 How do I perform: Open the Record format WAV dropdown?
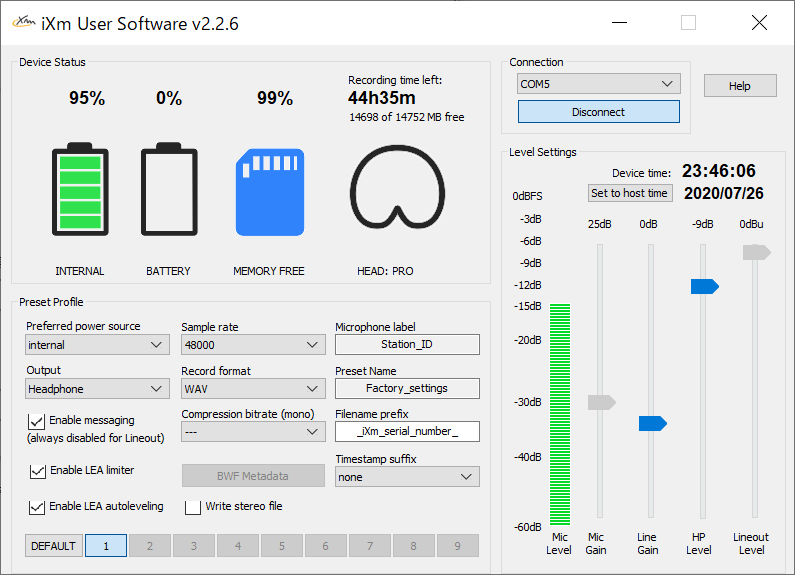[x=253, y=389]
